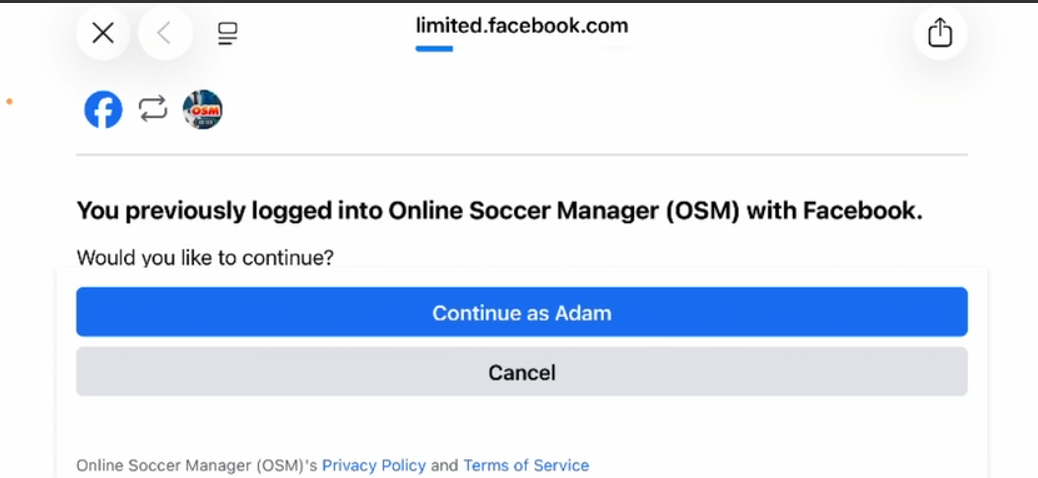Click the 'You previously logged into' heading
Viewport: 1038px width, 478px height.
coord(499,211)
